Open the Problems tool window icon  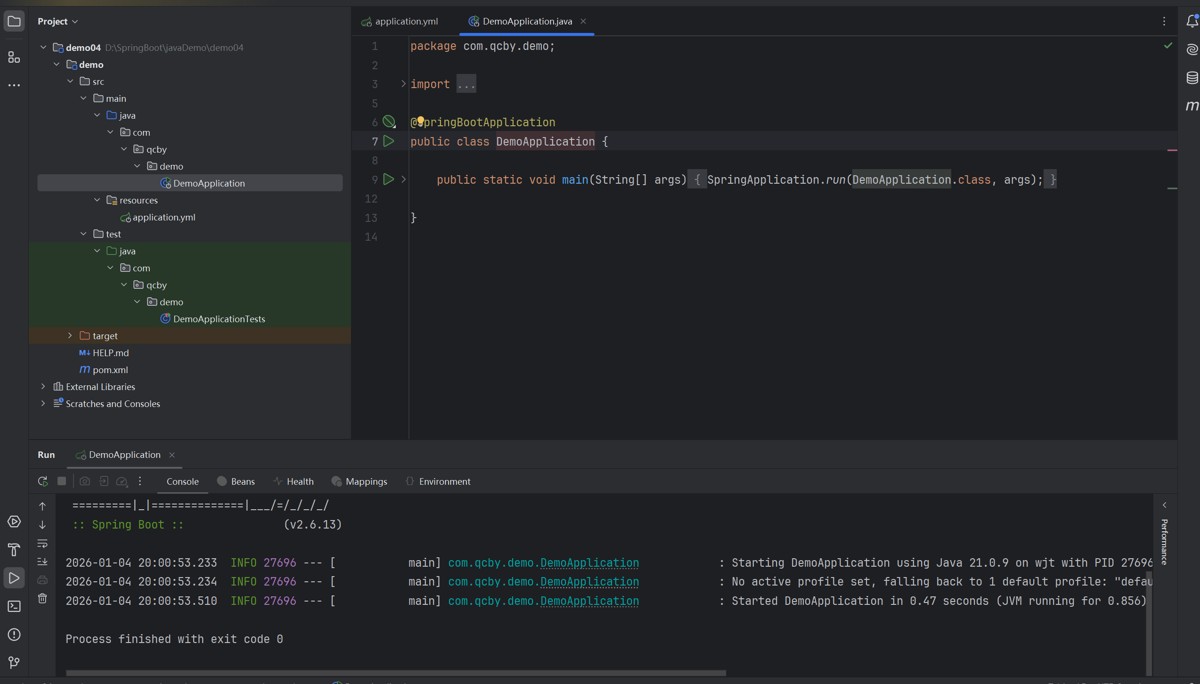tap(14, 634)
